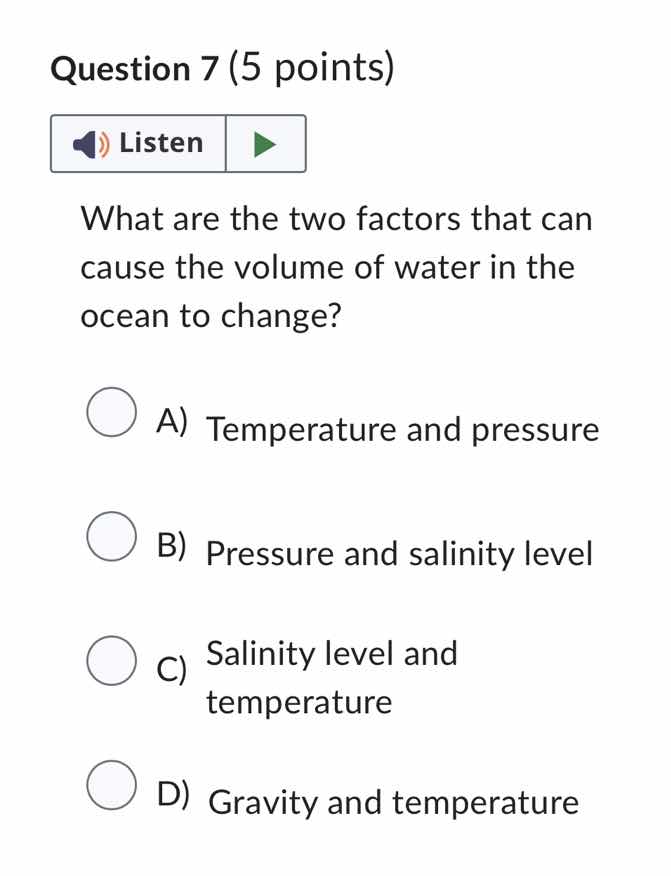671x876 pixels.
Task: Select the Temperature and pressure answer text
Action: (x=401, y=430)
